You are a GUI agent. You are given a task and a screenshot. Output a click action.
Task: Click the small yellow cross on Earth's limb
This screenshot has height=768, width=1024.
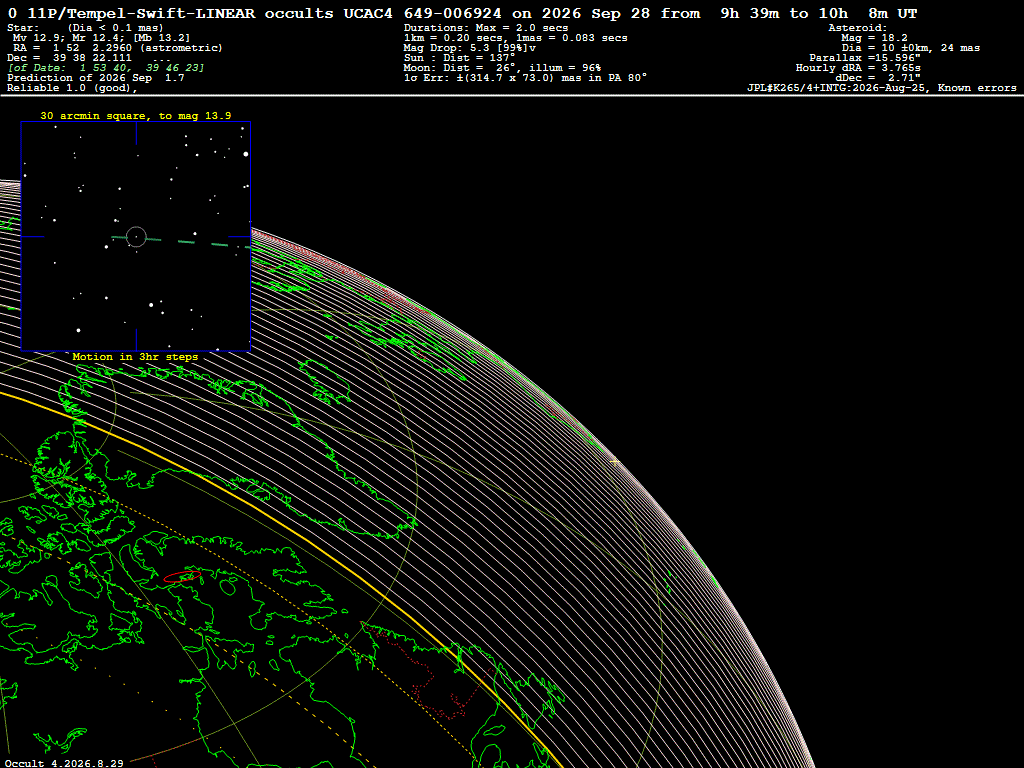[615, 462]
